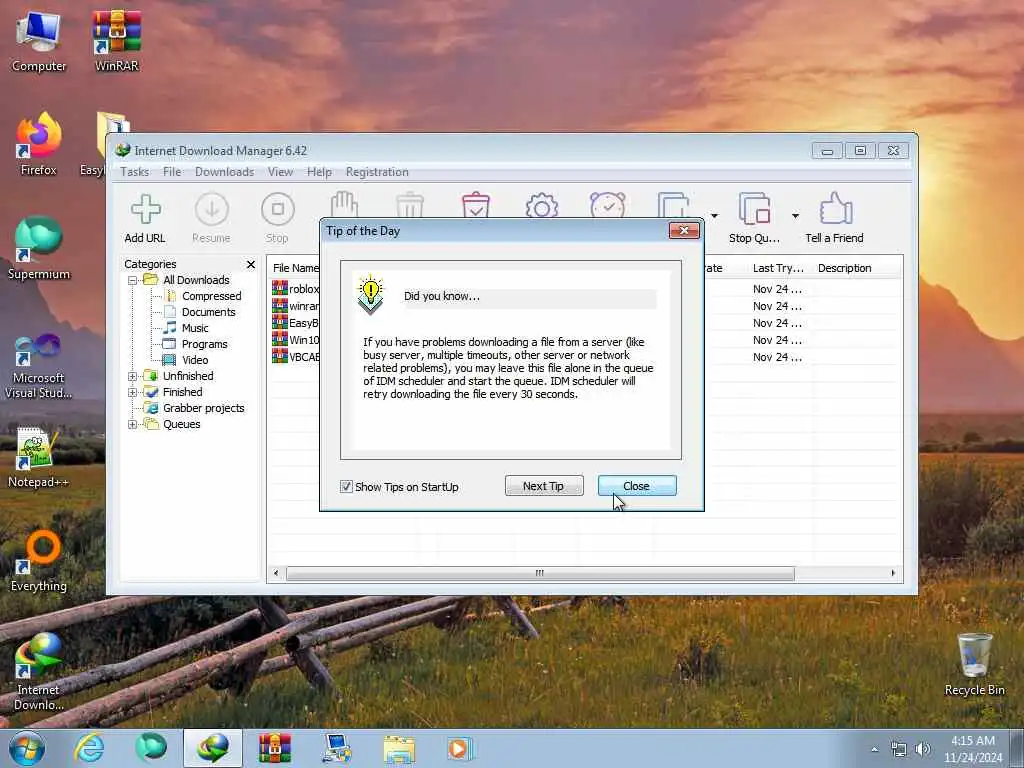Click the WinRAR taskbar icon
Viewport: 1024px width, 768px height.
[274, 748]
